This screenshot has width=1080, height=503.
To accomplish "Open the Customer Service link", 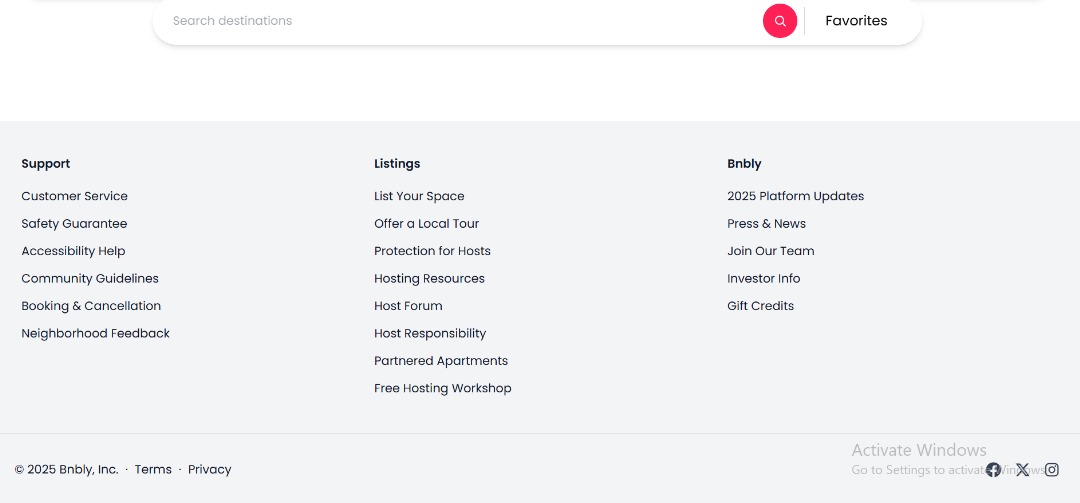I will click(75, 197).
